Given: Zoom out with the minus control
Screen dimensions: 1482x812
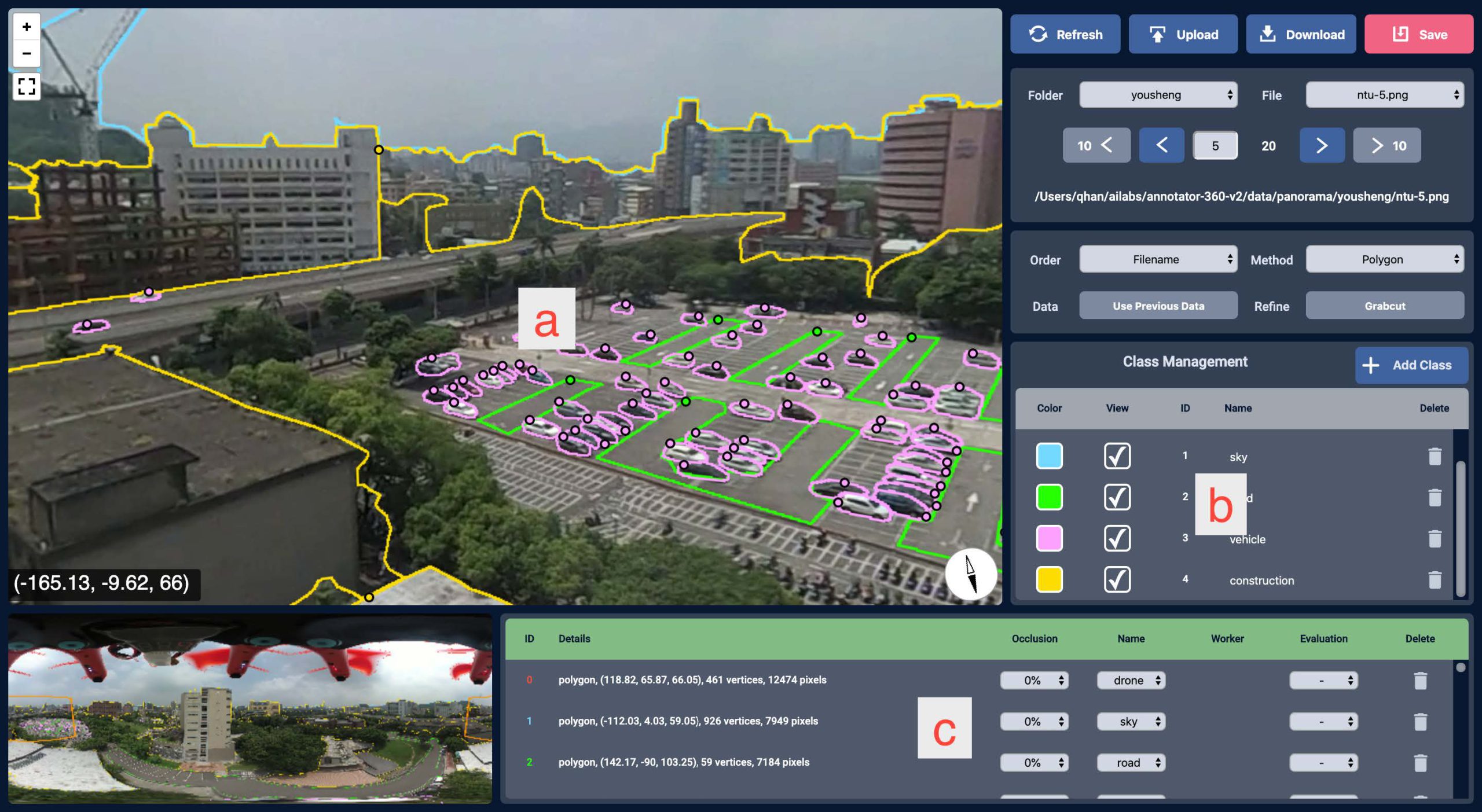Looking at the screenshot, I should click(x=26, y=54).
